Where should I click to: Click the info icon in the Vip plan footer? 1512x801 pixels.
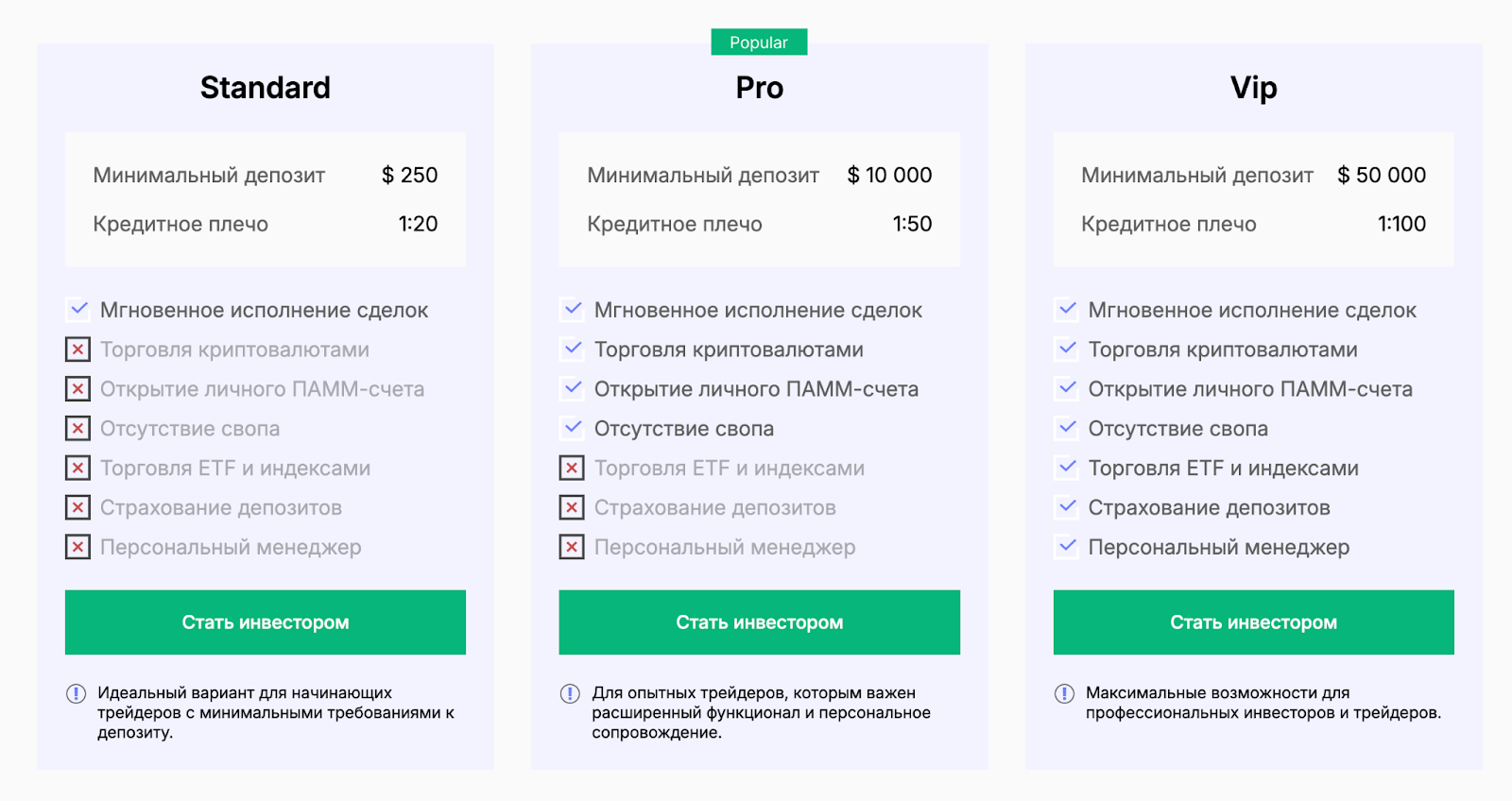point(1065,692)
